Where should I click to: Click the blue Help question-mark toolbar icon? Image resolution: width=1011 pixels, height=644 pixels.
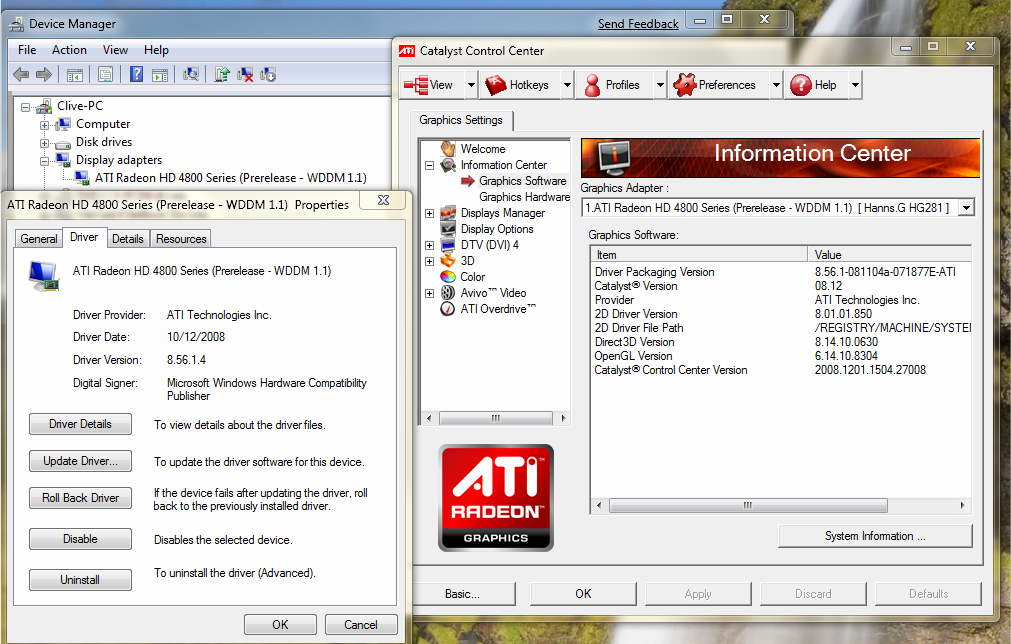(x=137, y=74)
